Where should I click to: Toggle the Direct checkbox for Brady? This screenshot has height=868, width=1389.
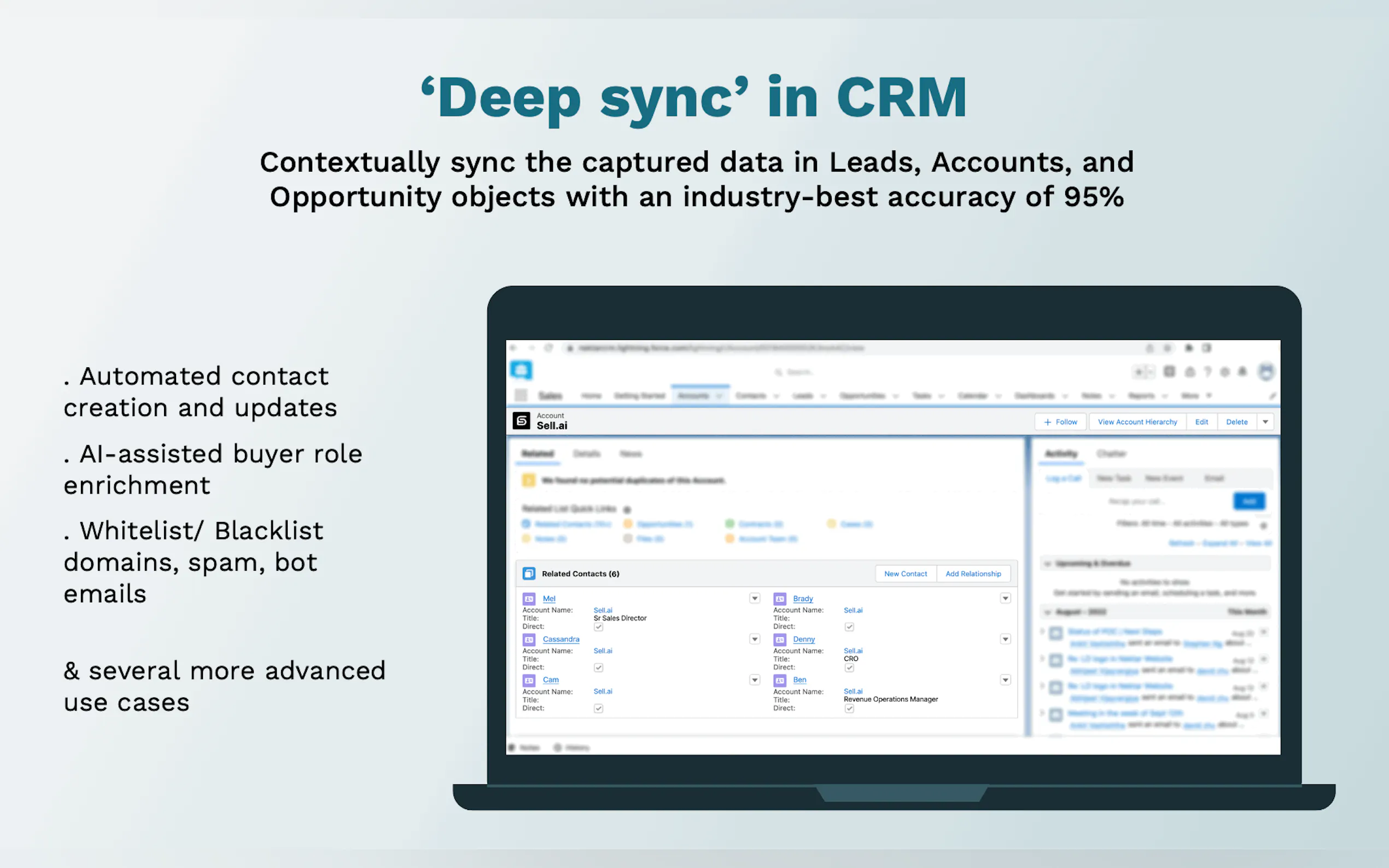(849, 627)
